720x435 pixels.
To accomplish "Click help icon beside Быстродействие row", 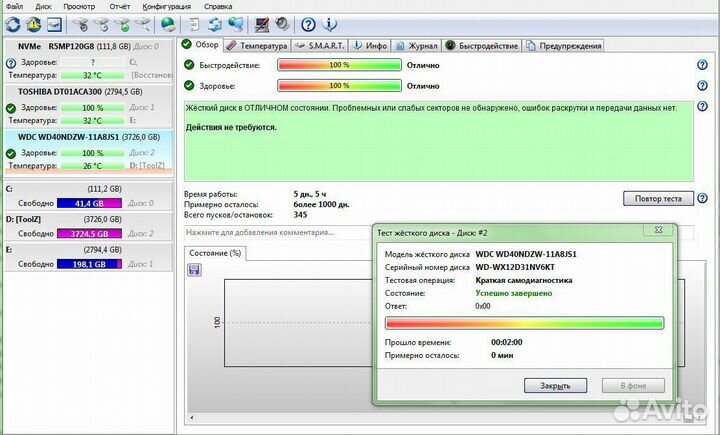I will [x=702, y=65].
